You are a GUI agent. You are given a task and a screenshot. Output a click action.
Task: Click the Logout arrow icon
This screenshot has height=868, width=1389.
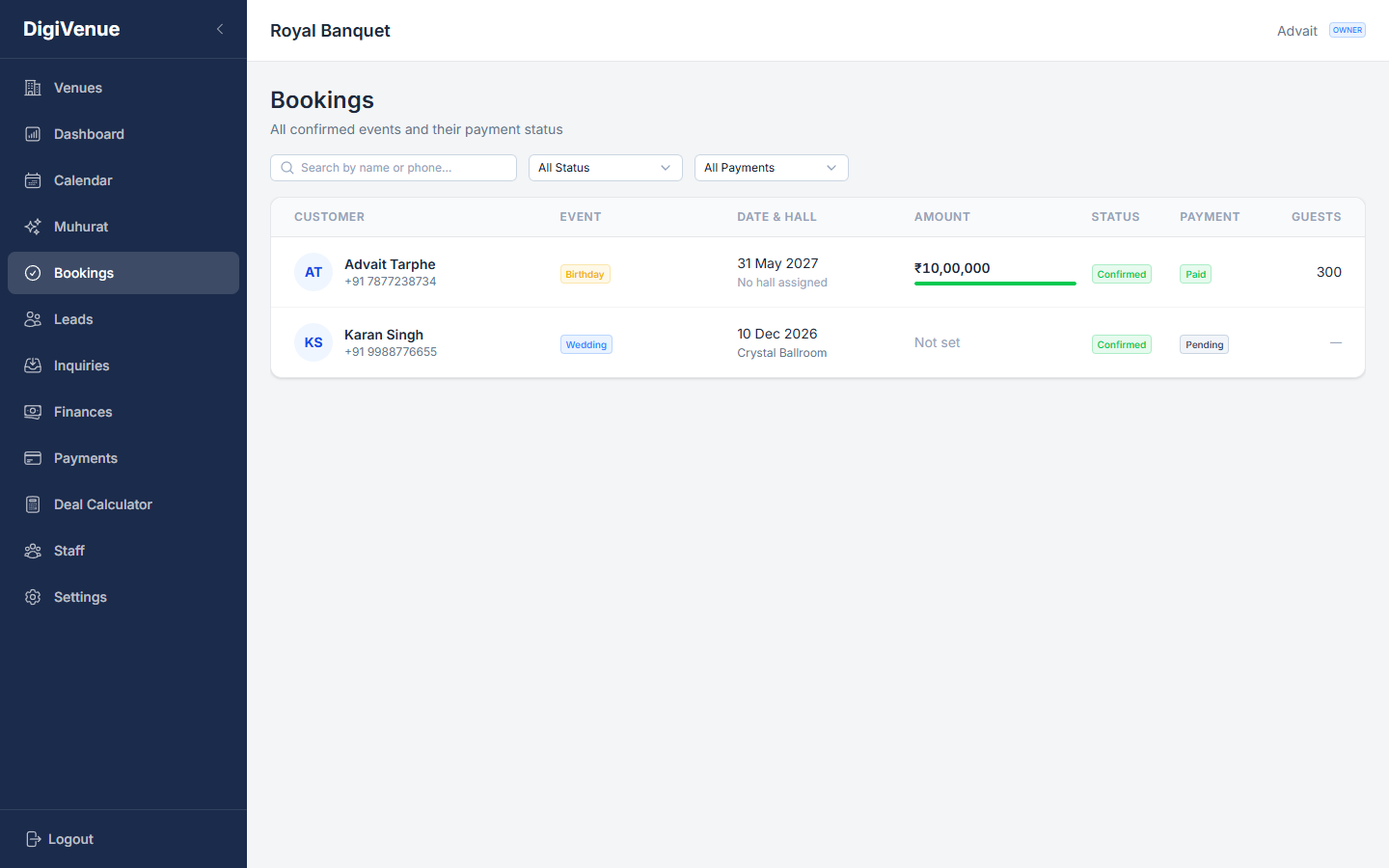tap(33, 839)
